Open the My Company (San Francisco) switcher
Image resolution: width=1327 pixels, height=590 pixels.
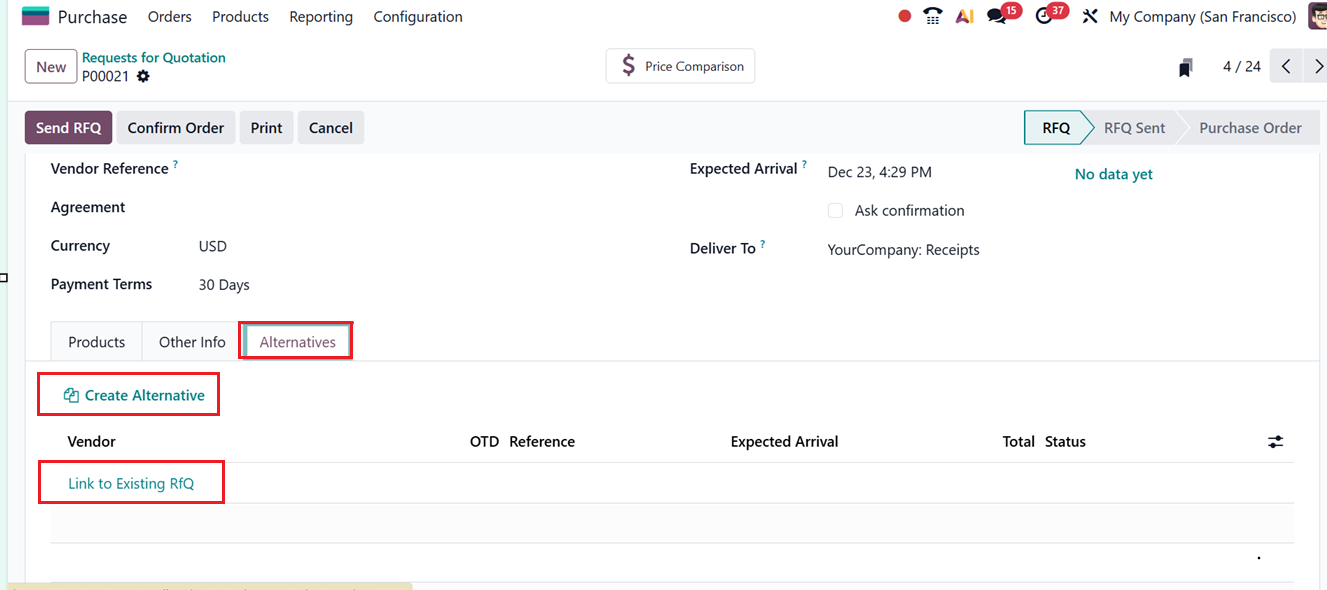pyautogui.click(x=1202, y=17)
